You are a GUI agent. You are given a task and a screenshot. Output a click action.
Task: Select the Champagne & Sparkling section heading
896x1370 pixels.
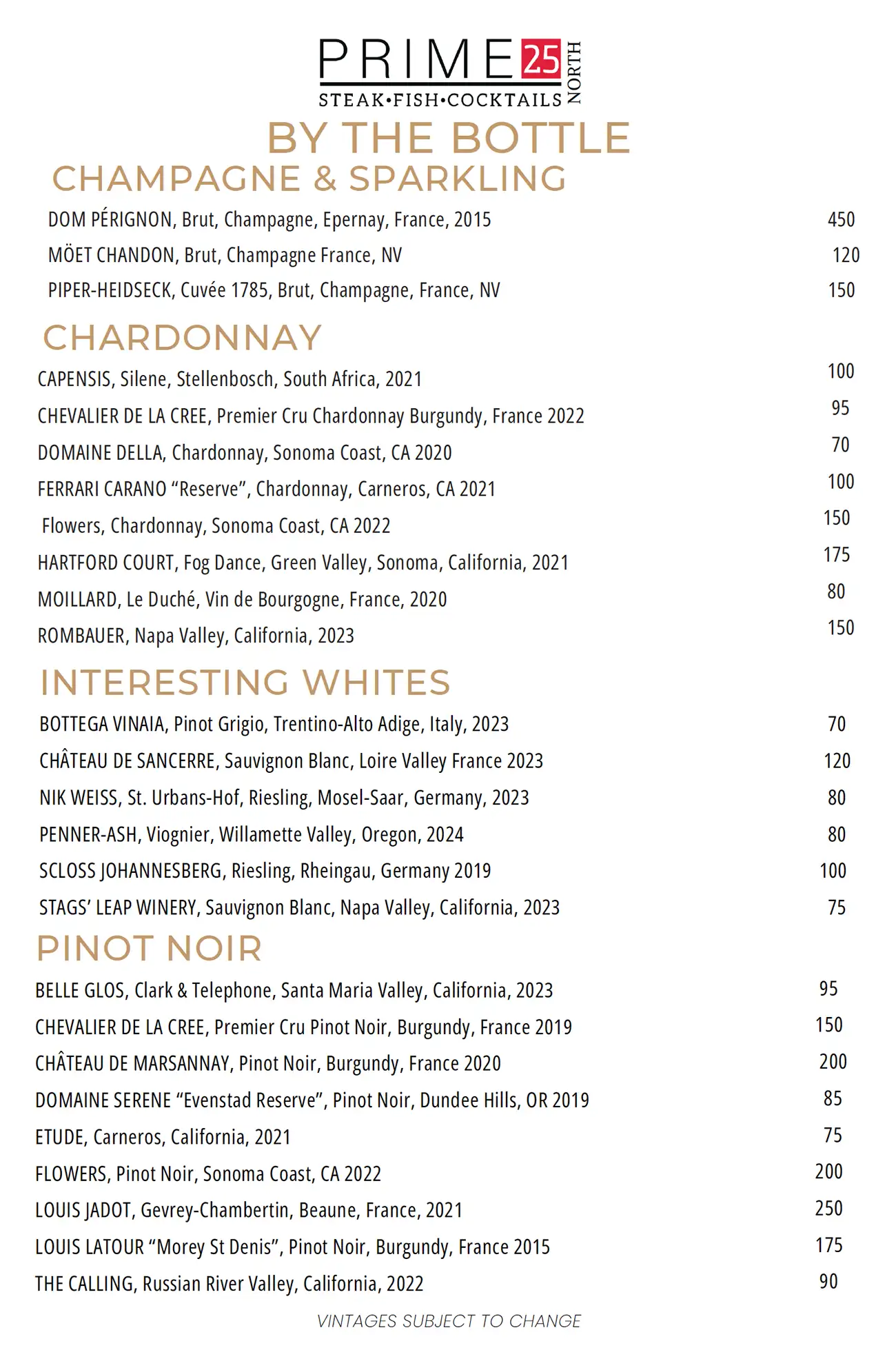click(309, 179)
